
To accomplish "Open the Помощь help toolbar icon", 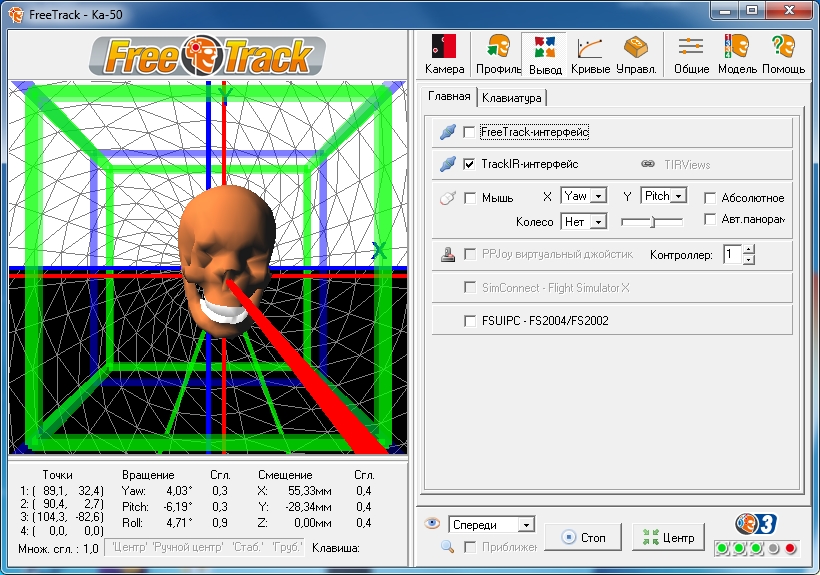I will pos(783,54).
